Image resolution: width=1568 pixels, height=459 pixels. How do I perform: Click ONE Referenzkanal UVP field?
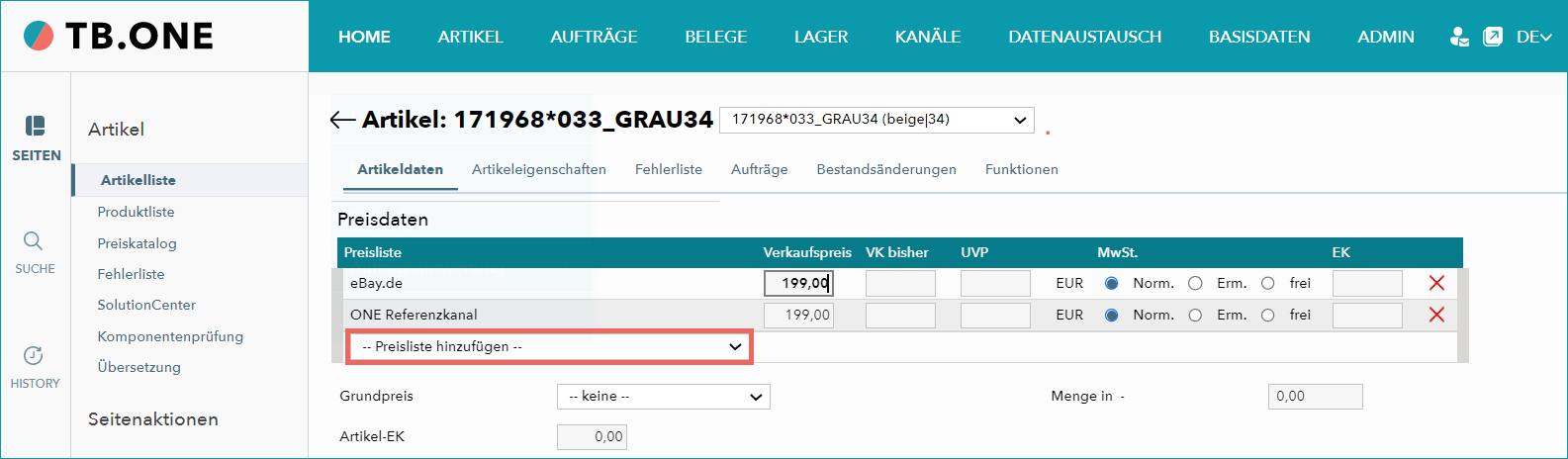pyautogui.click(x=995, y=316)
